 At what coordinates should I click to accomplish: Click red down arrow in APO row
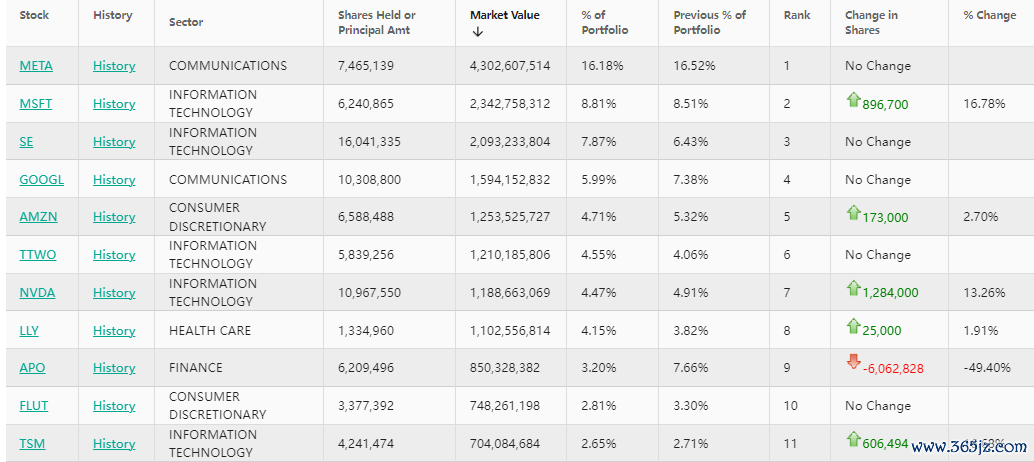tap(853, 362)
